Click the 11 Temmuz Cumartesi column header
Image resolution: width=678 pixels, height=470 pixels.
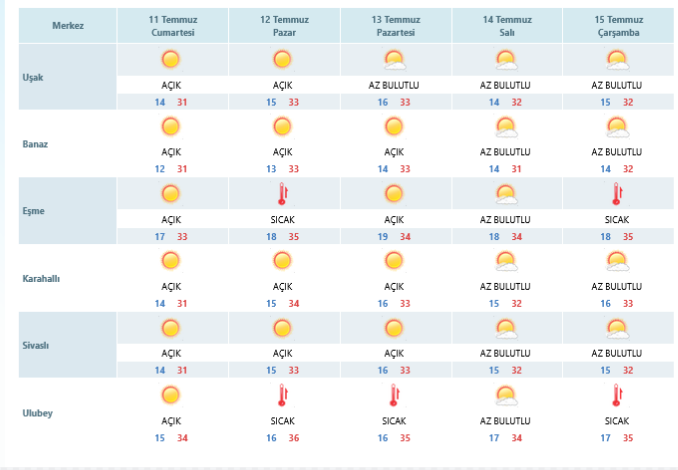[173, 26]
